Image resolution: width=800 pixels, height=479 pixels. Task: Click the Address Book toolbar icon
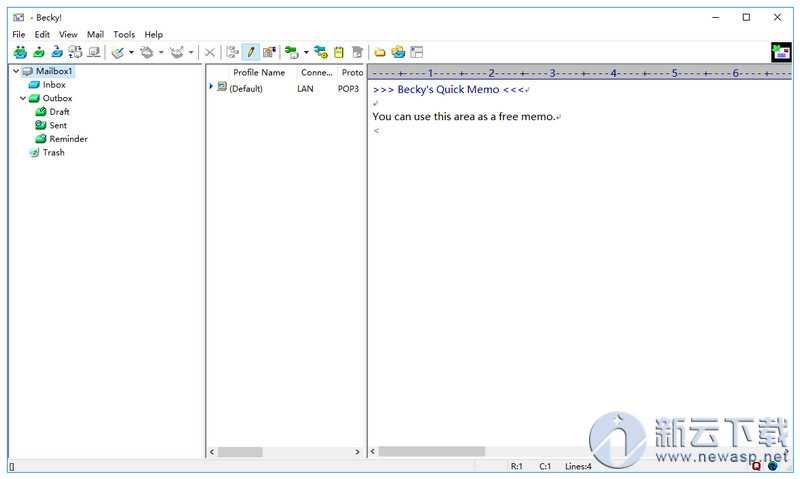coord(398,52)
